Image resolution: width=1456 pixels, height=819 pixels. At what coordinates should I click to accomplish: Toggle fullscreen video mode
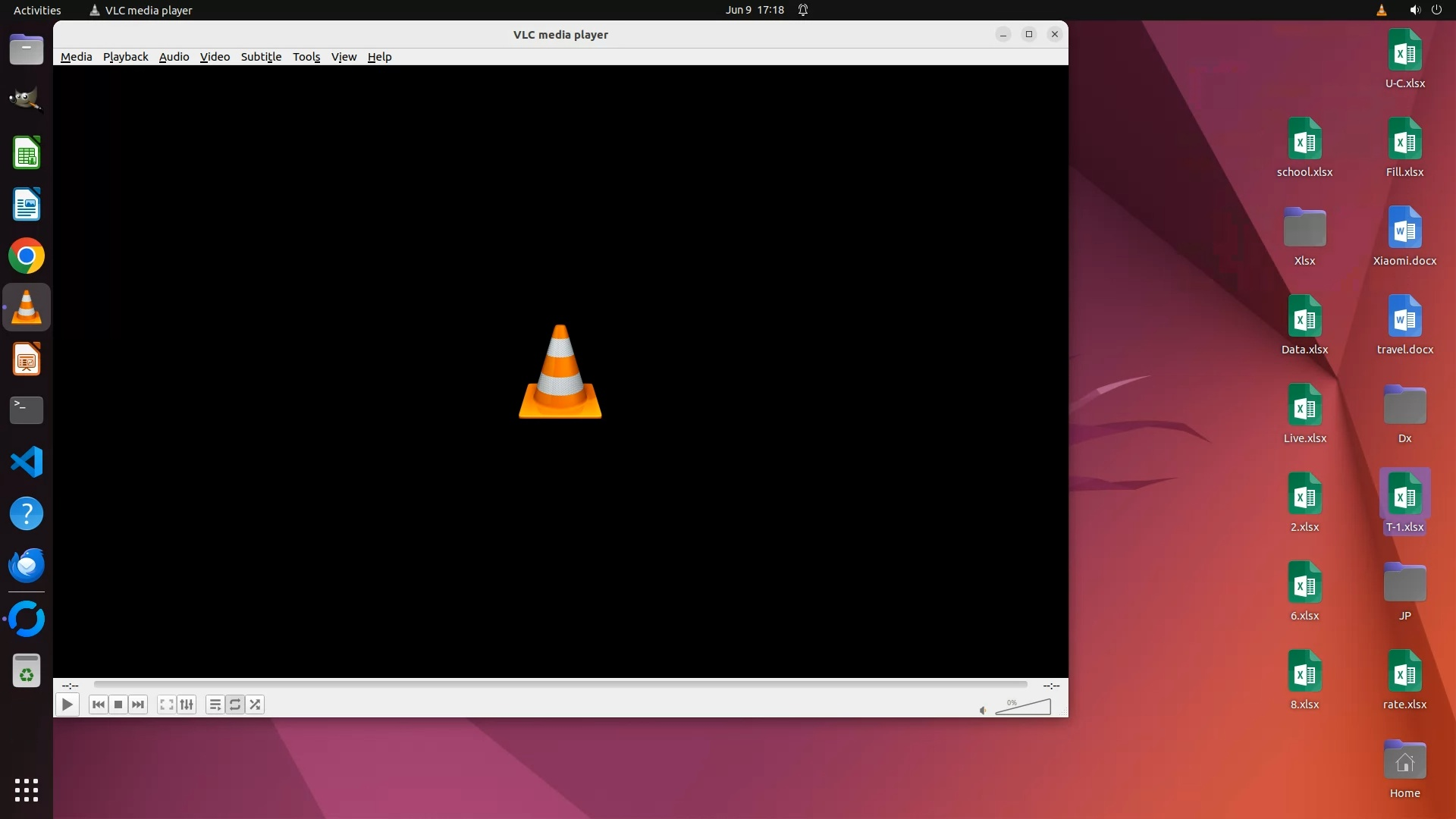pos(167,704)
